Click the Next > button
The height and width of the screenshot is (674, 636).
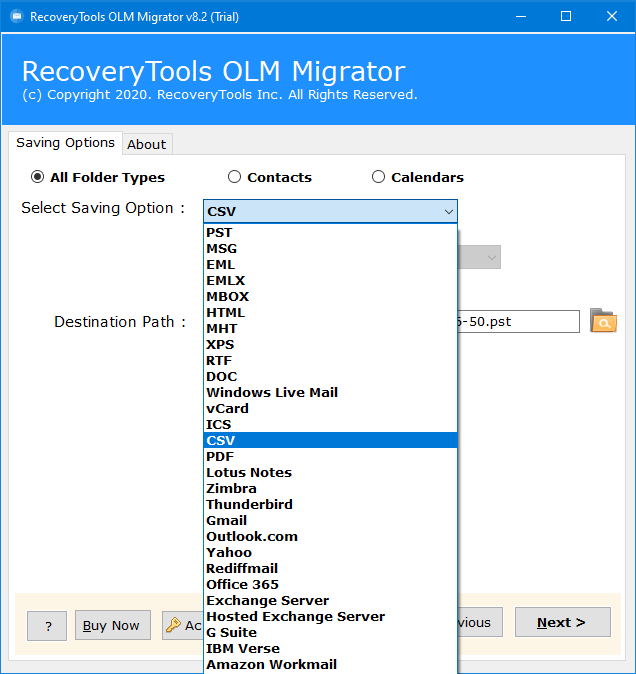(563, 622)
